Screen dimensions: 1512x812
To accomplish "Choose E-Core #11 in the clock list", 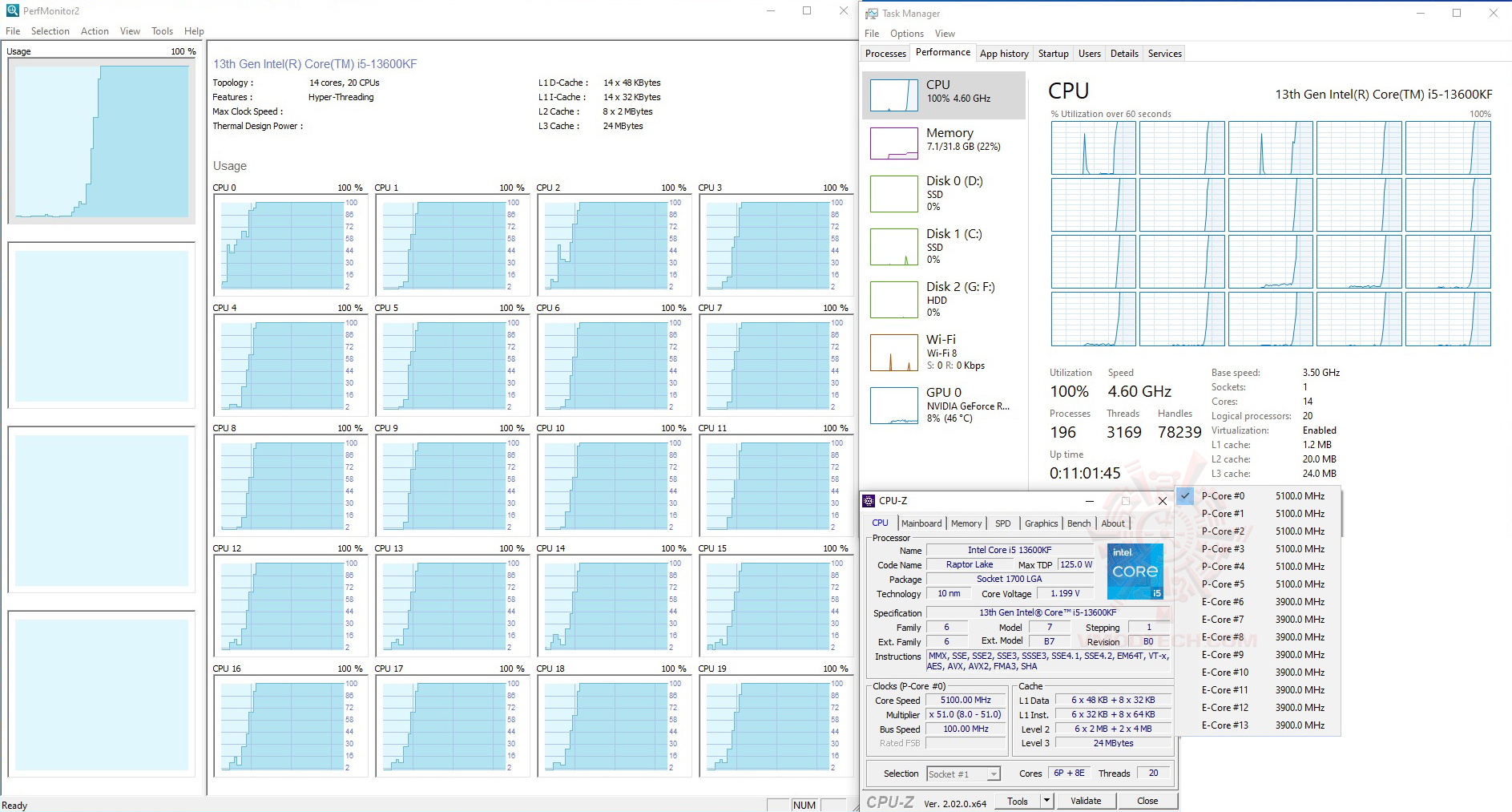I will tap(1258, 690).
